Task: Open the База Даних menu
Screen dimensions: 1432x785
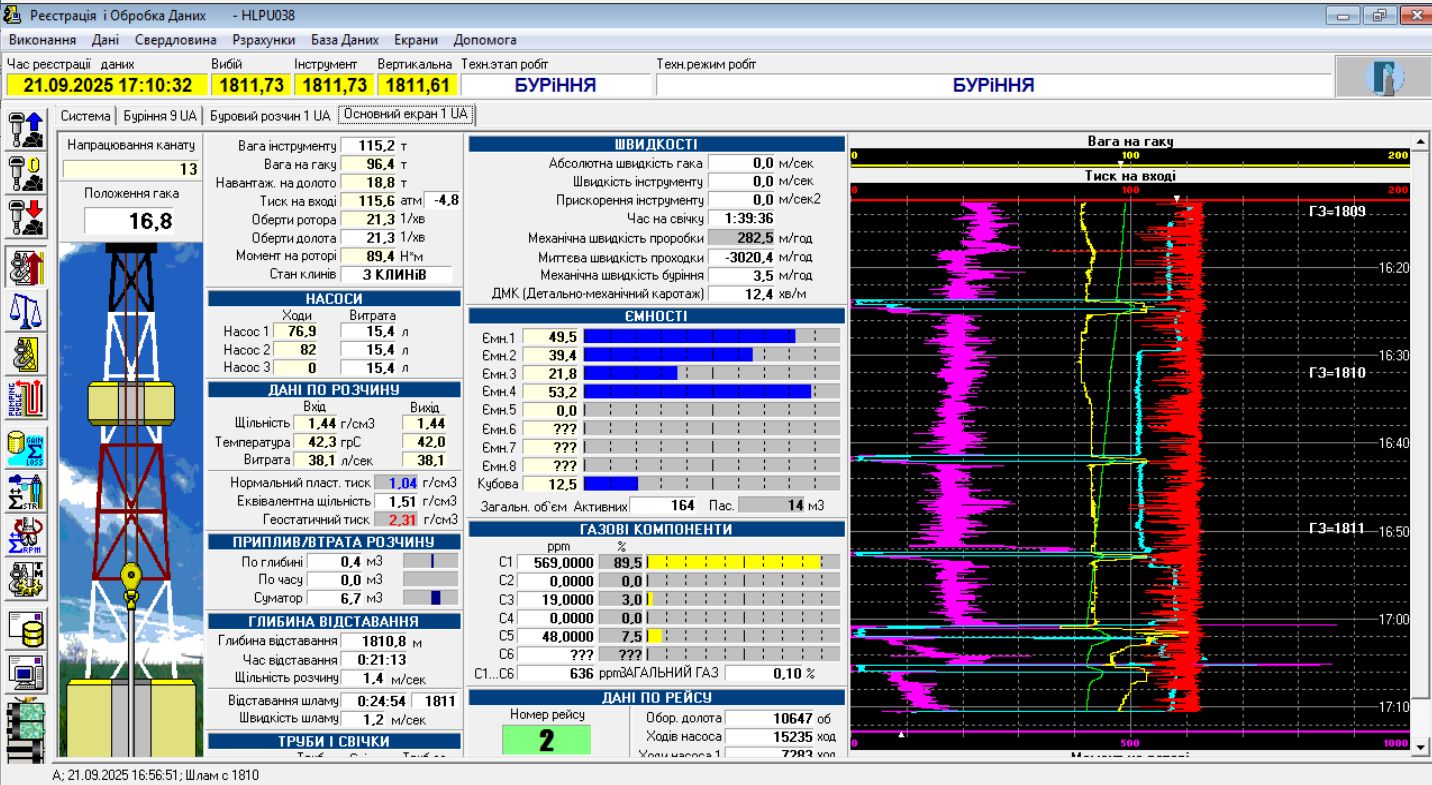Action: 344,40
